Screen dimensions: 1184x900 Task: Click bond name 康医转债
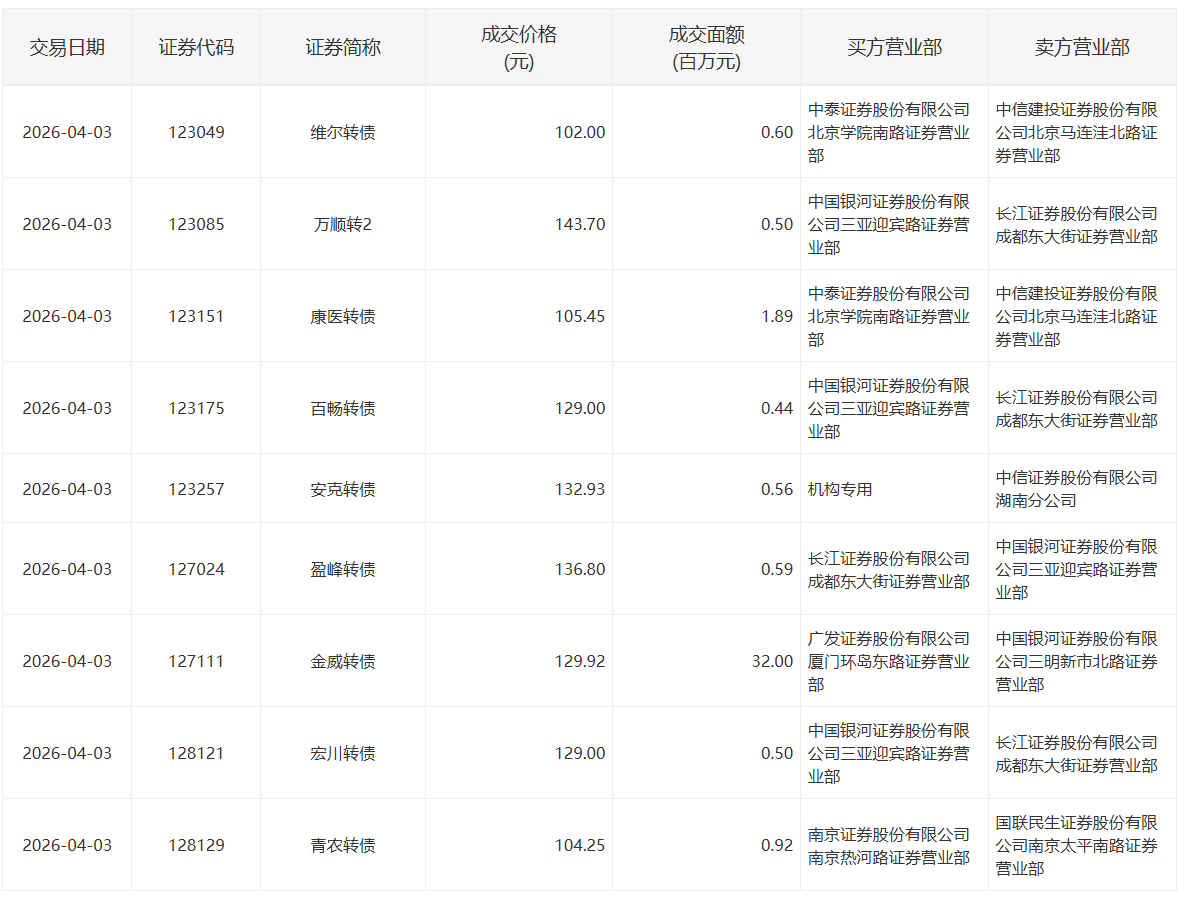pyautogui.click(x=343, y=316)
